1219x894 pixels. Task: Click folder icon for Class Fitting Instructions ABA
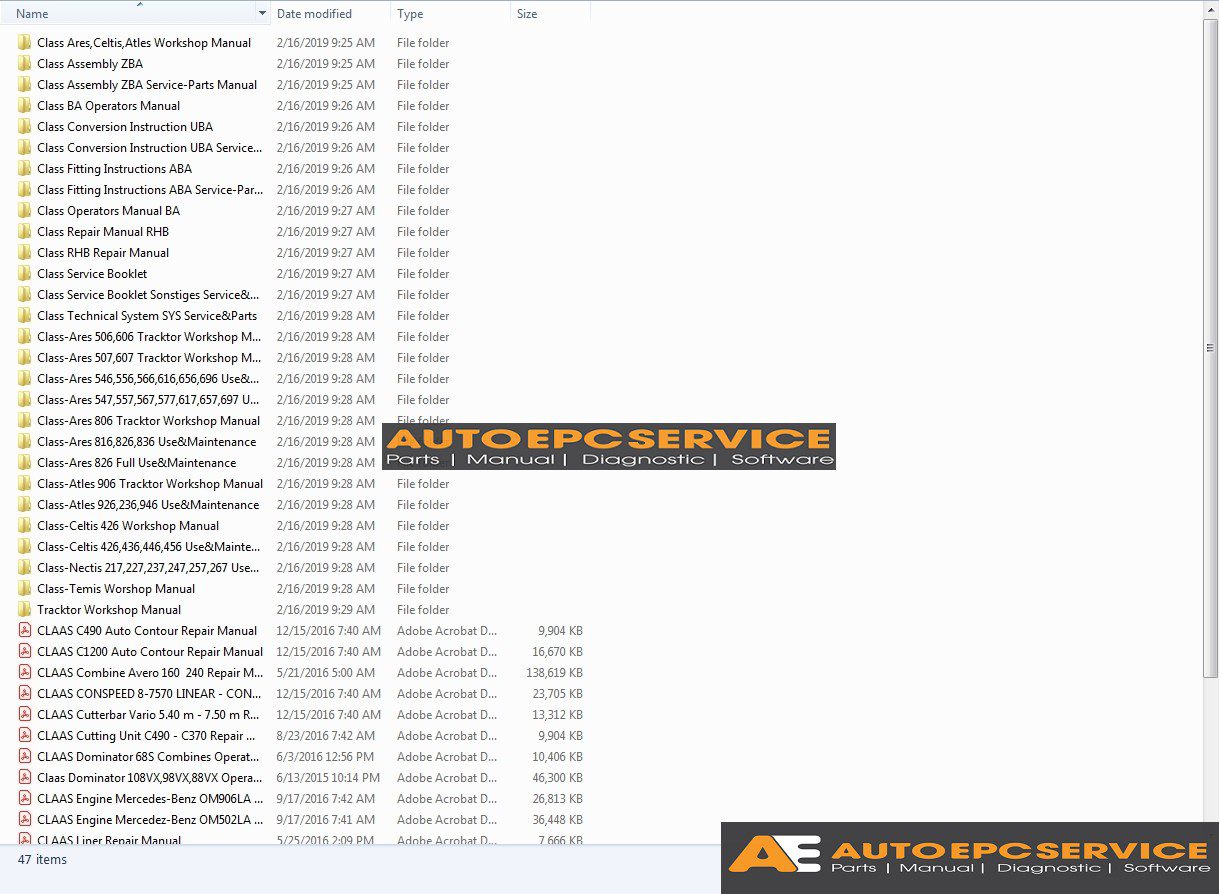coord(24,169)
